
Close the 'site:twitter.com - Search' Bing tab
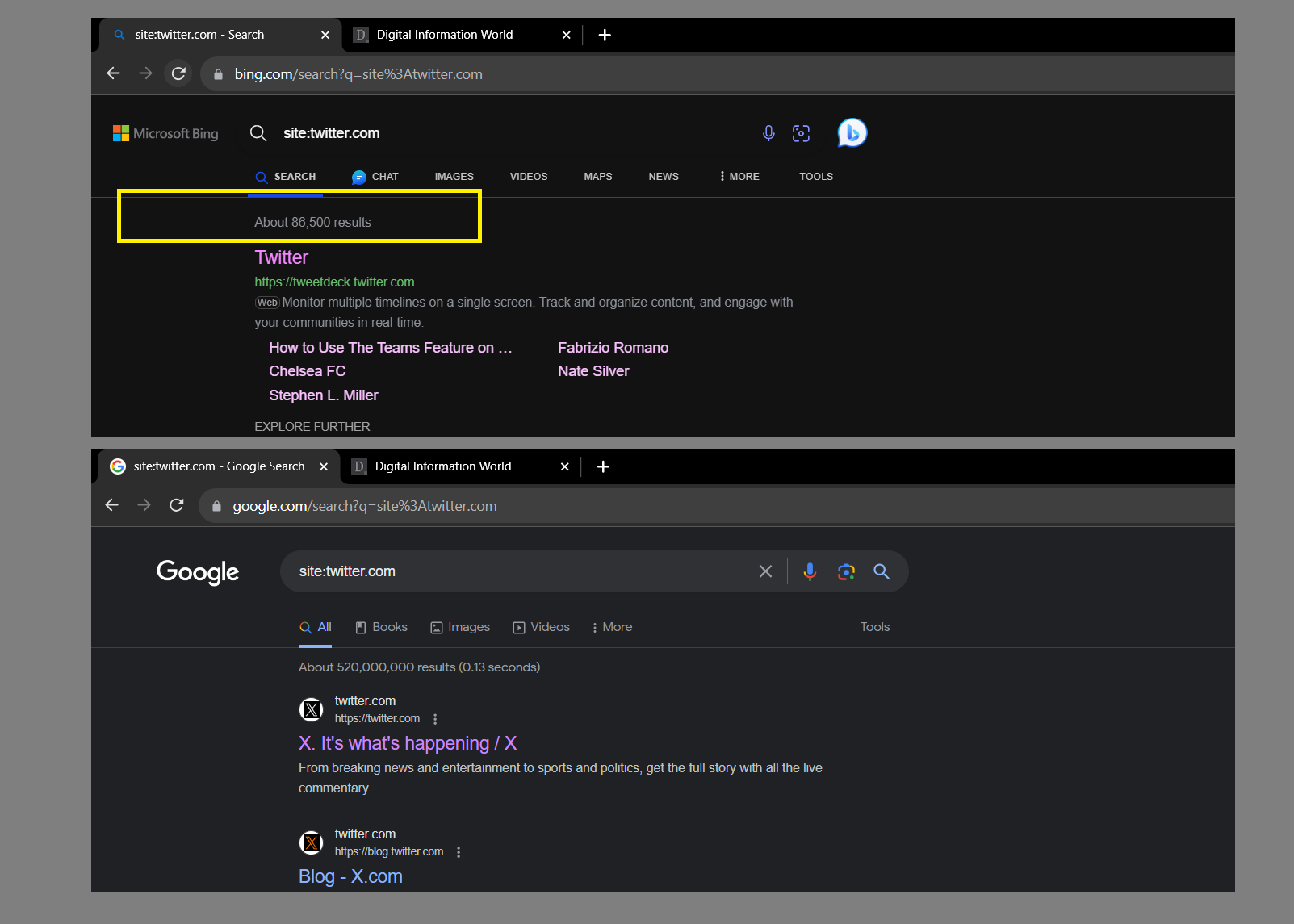point(325,35)
